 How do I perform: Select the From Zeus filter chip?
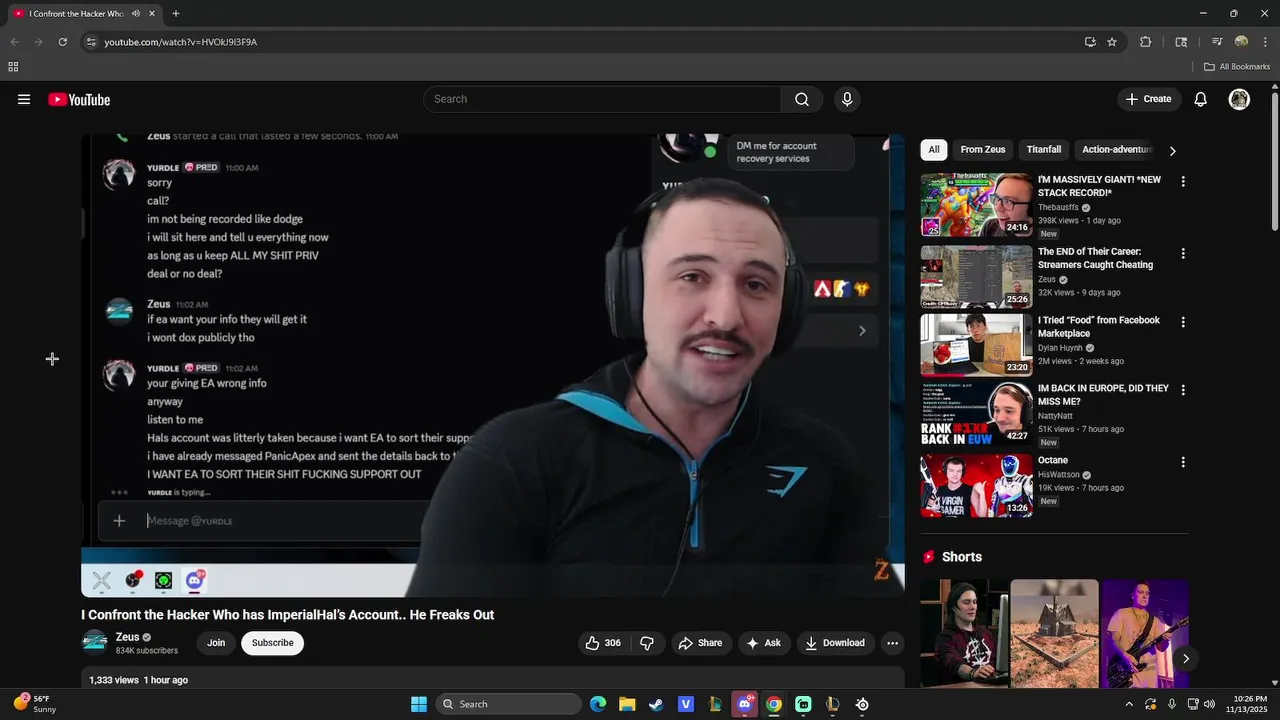983,150
